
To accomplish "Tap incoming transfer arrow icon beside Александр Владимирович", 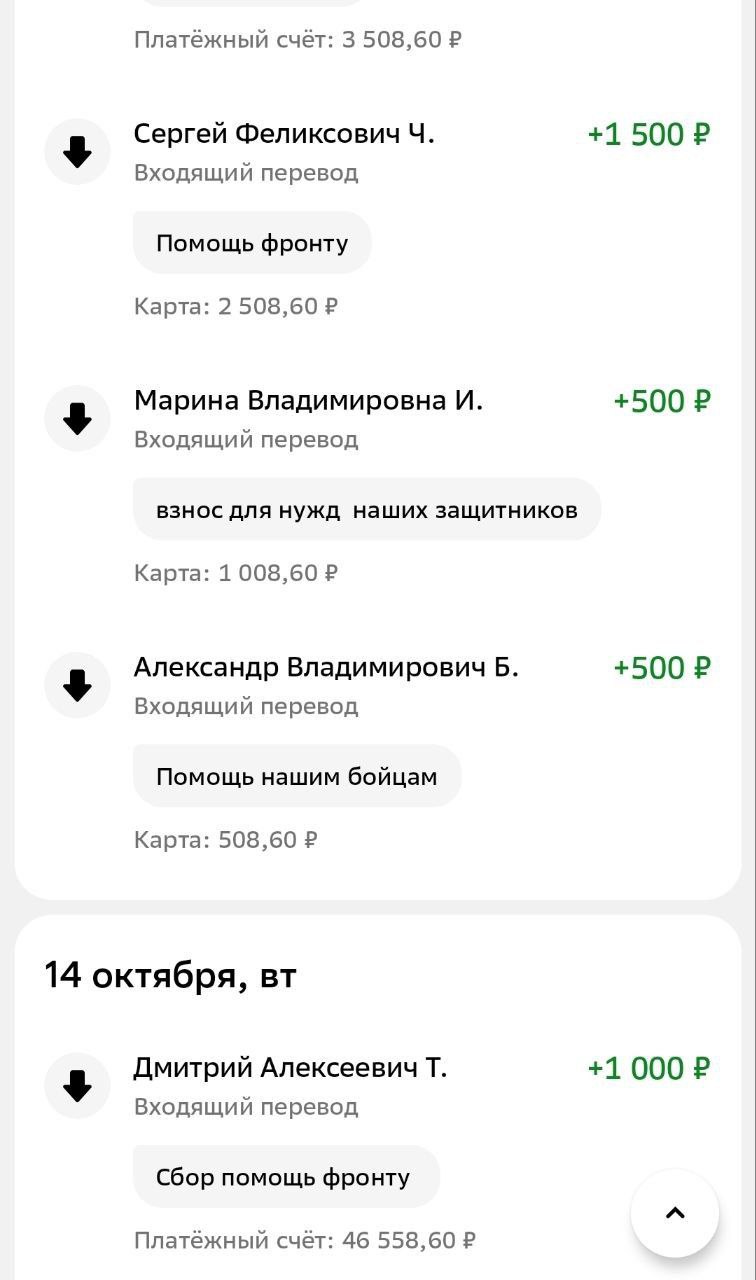I will (x=77, y=686).
